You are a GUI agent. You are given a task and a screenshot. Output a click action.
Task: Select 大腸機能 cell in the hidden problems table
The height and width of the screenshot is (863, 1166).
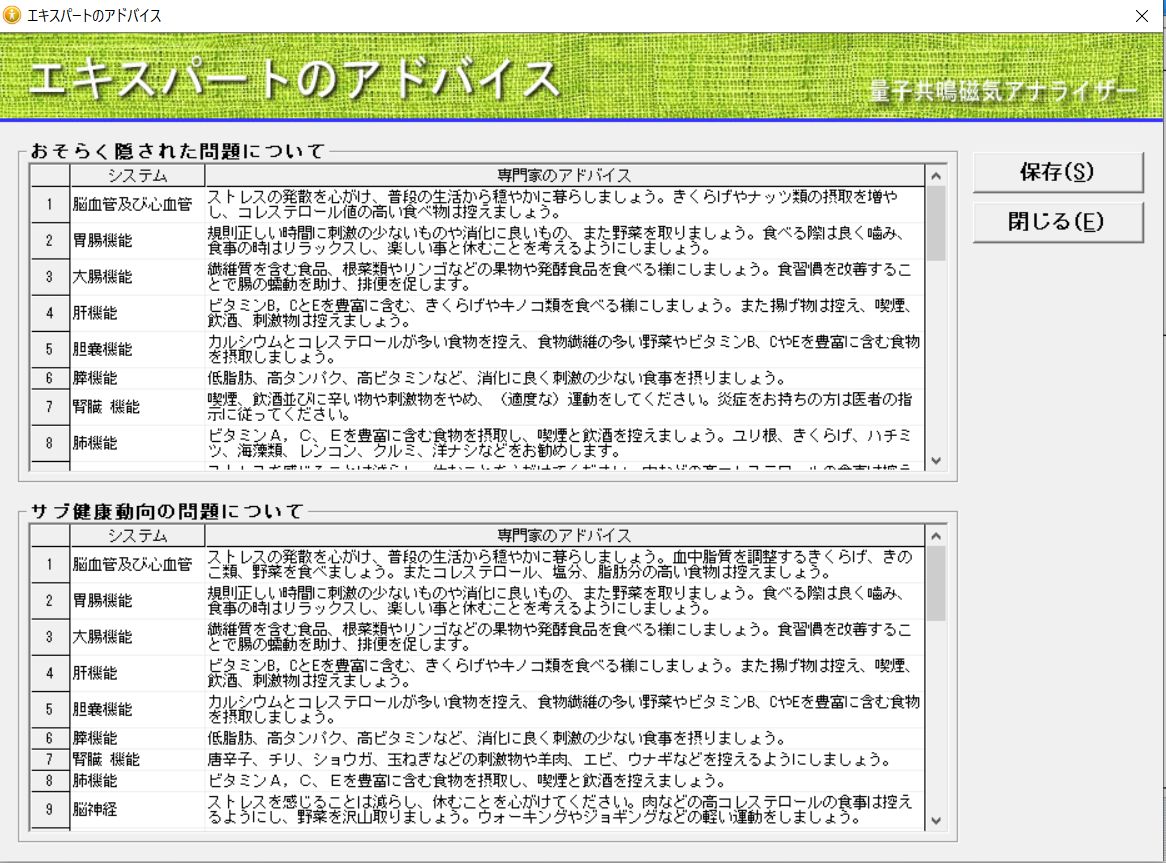point(137,277)
